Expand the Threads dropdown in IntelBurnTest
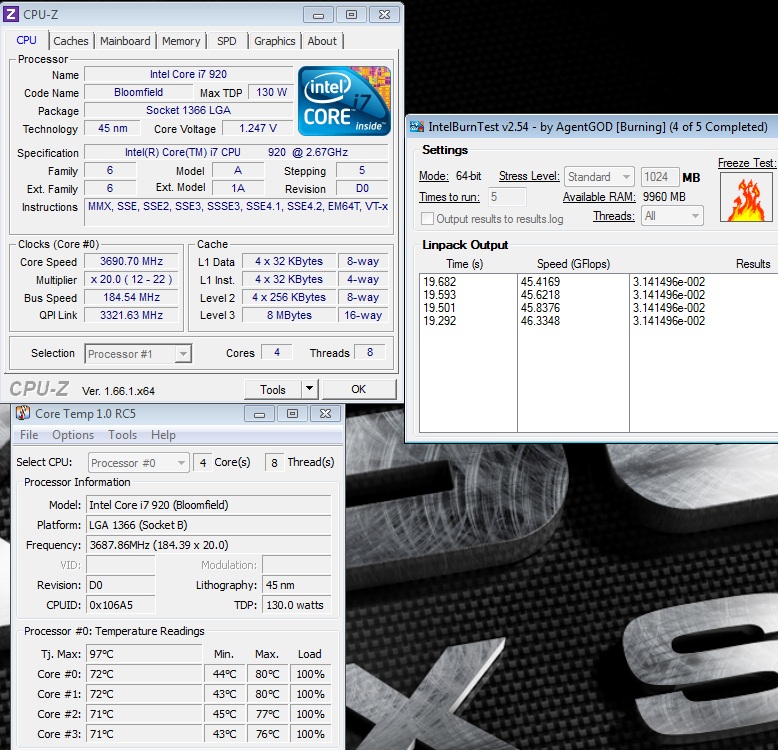This screenshot has width=778, height=750. (672, 216)
